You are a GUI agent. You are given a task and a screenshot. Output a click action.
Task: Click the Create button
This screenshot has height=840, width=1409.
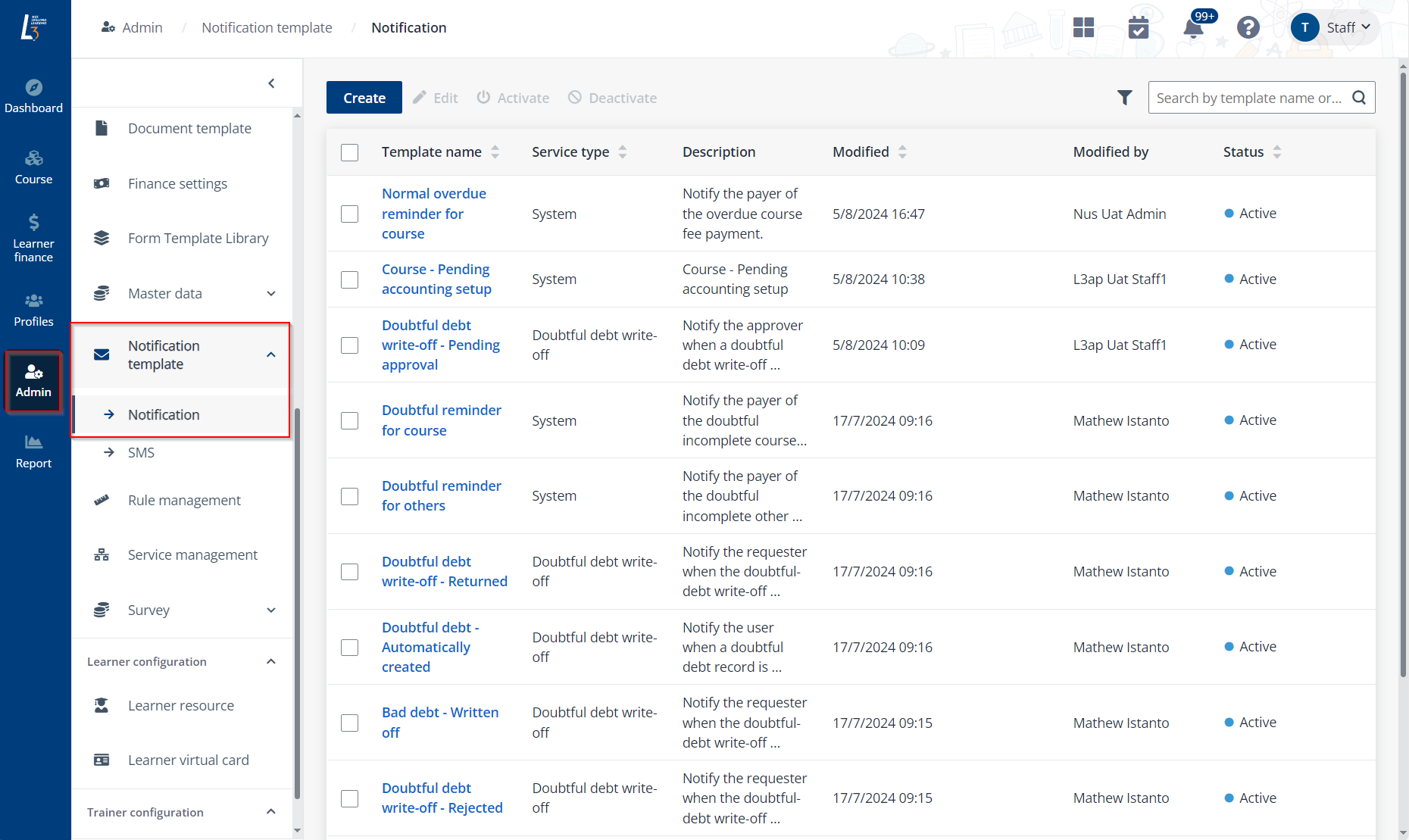(x=364, y=98)
